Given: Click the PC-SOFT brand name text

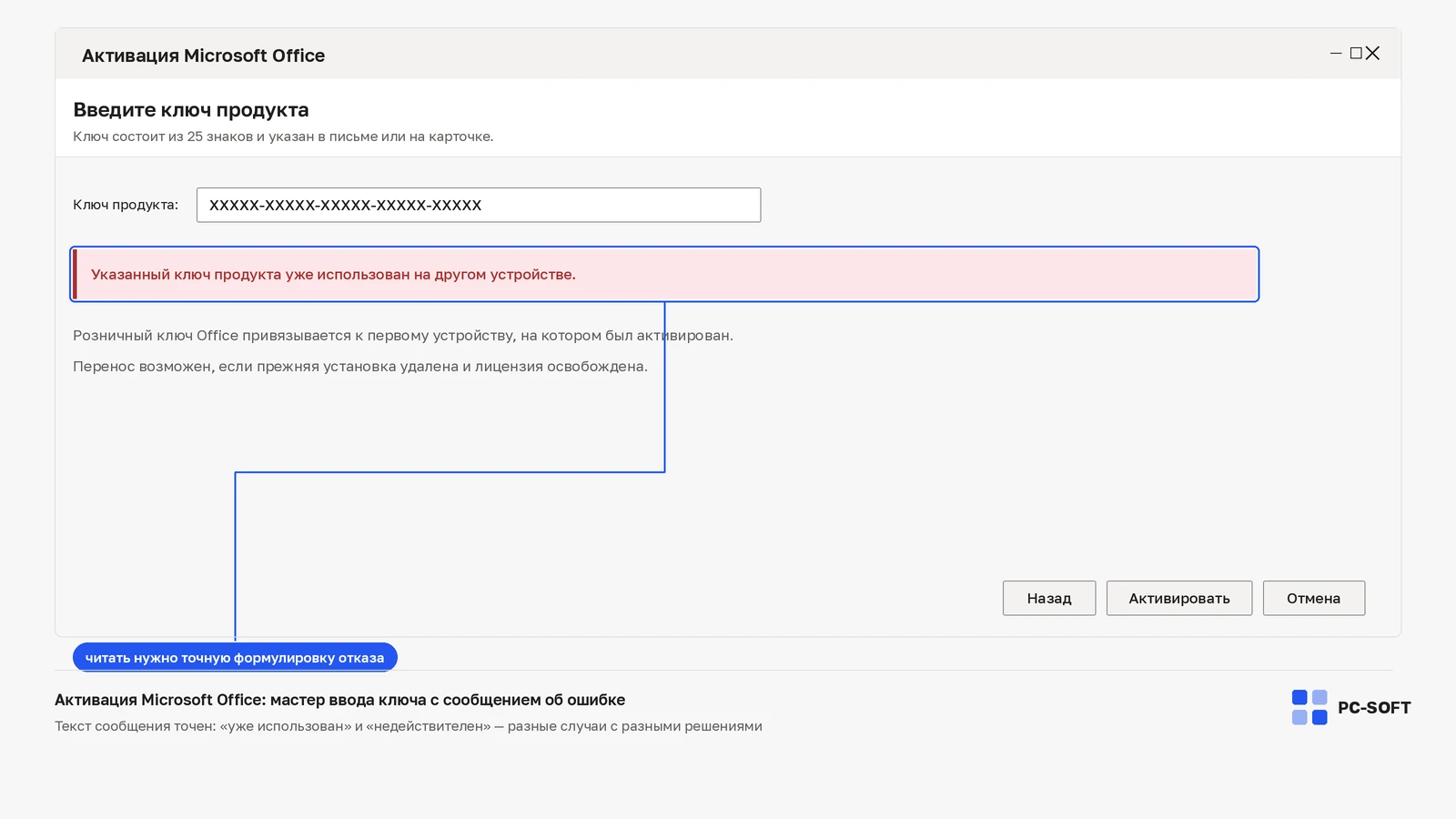Looking at the screenshot, I should (1374, 708).
